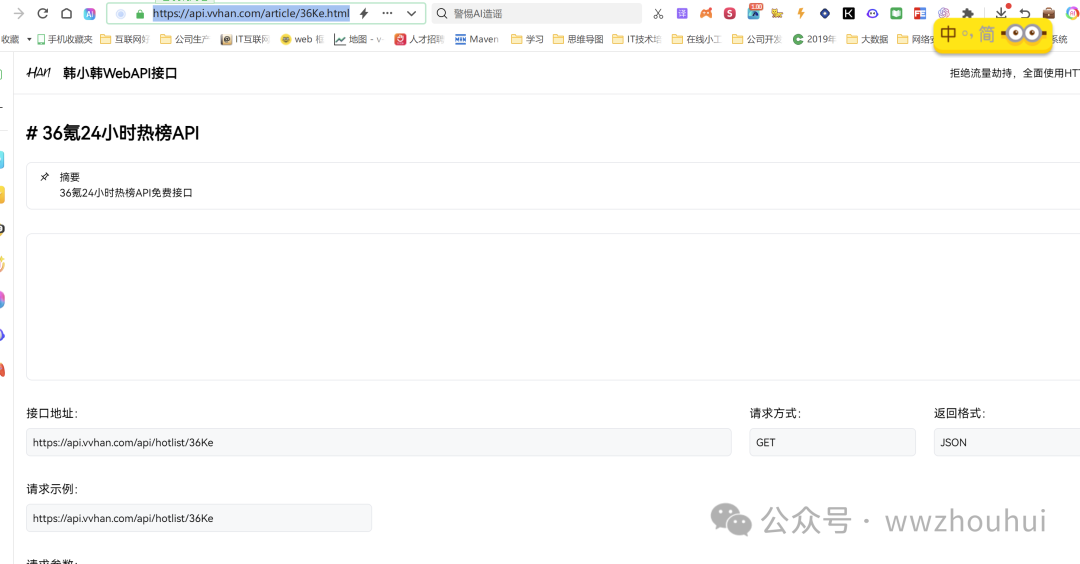The width and height of the screenshot is (1080, 564).
Task: Open the 手机收藏夹 bookmark folder
Action: coord(65,39)
